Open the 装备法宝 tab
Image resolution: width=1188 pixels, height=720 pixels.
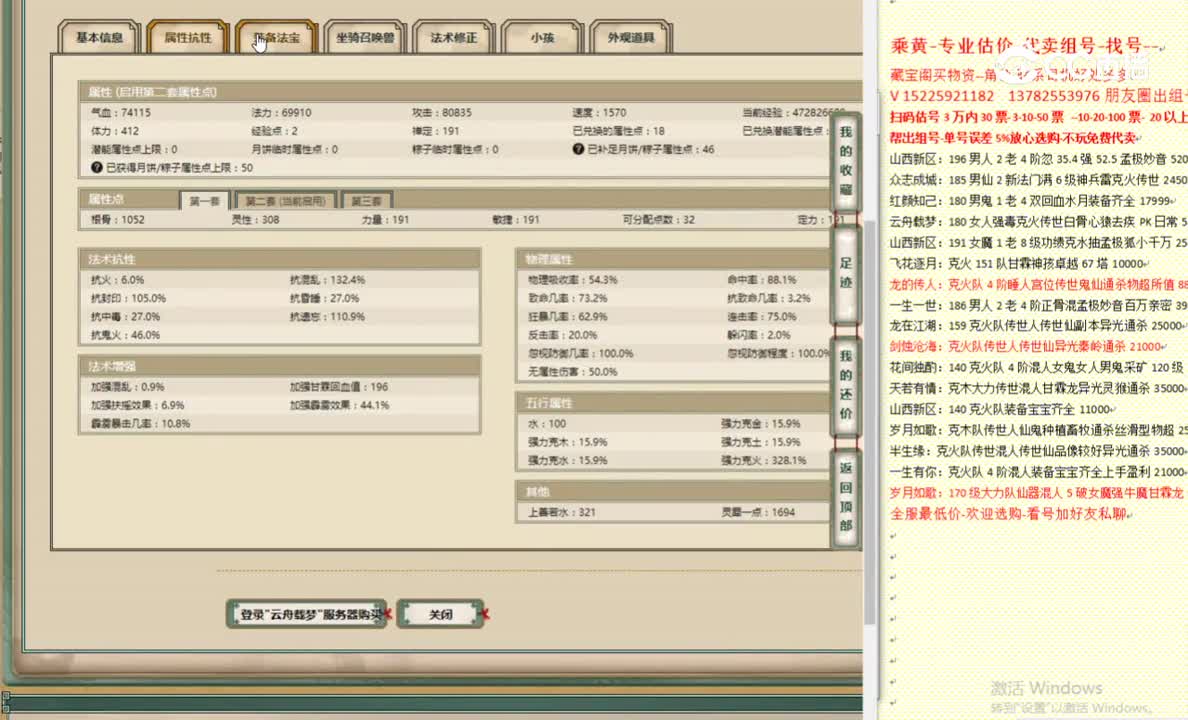[x=277, y=37]
